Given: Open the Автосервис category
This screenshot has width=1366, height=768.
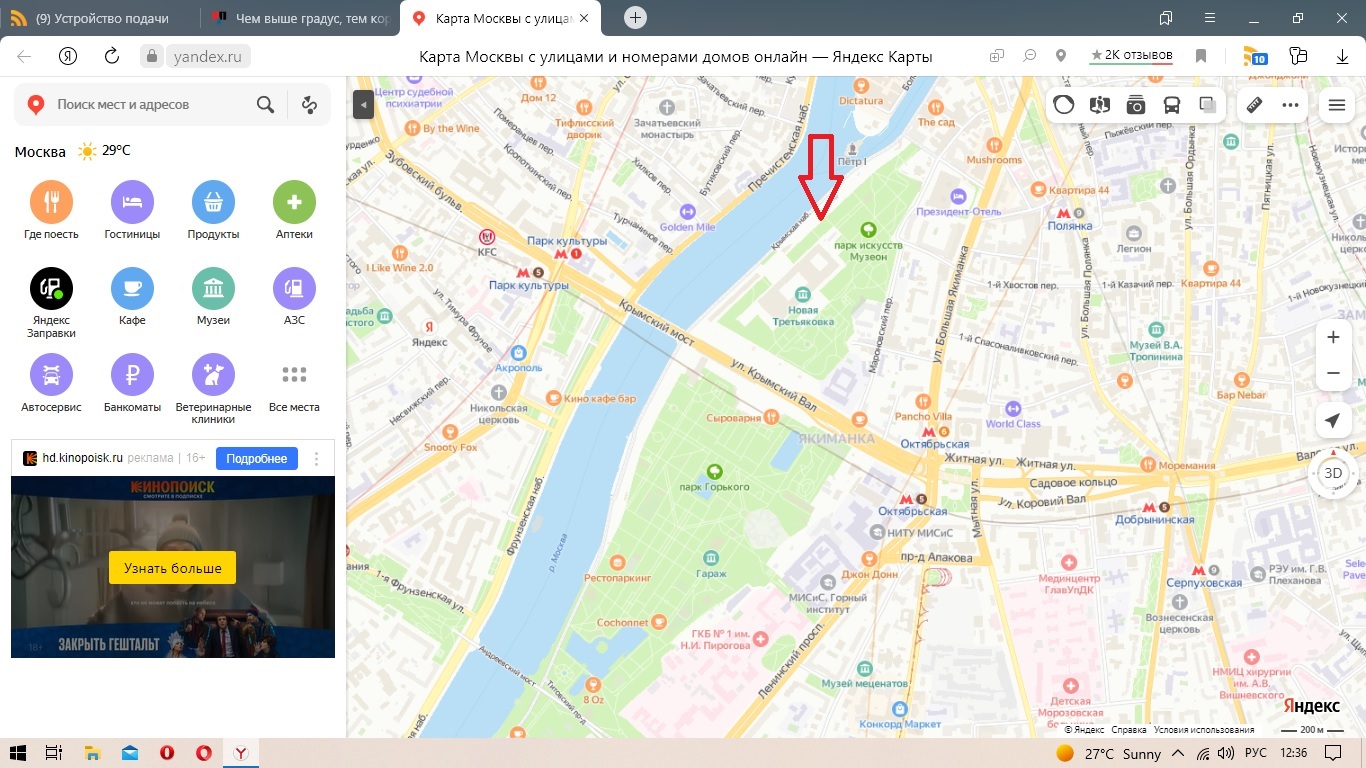Looking at the screenshot, I should point(51,383).
